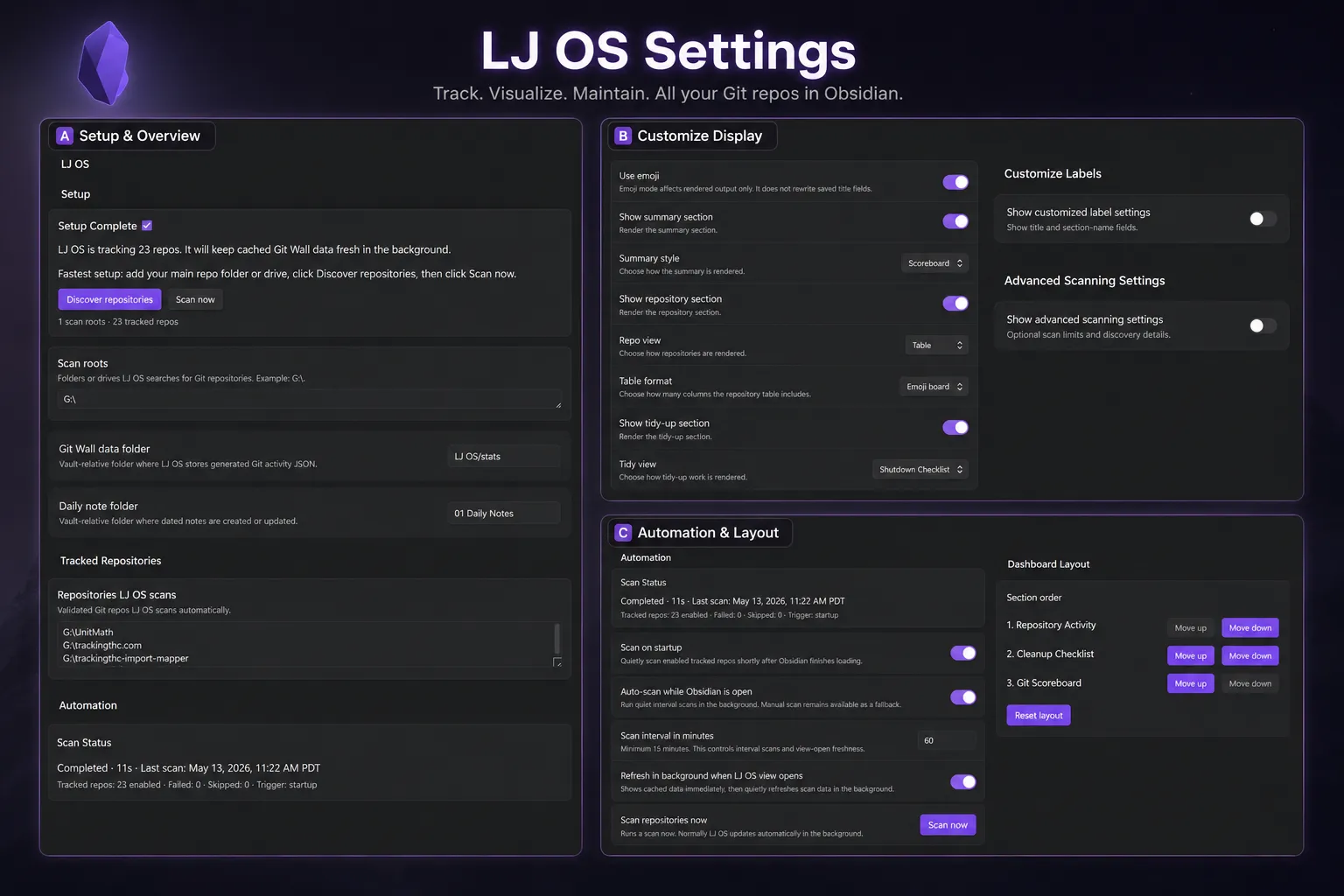Toggle Show tidy-up section switch
This screenshot has height=896, width=1344.
(x=955, y=428)
